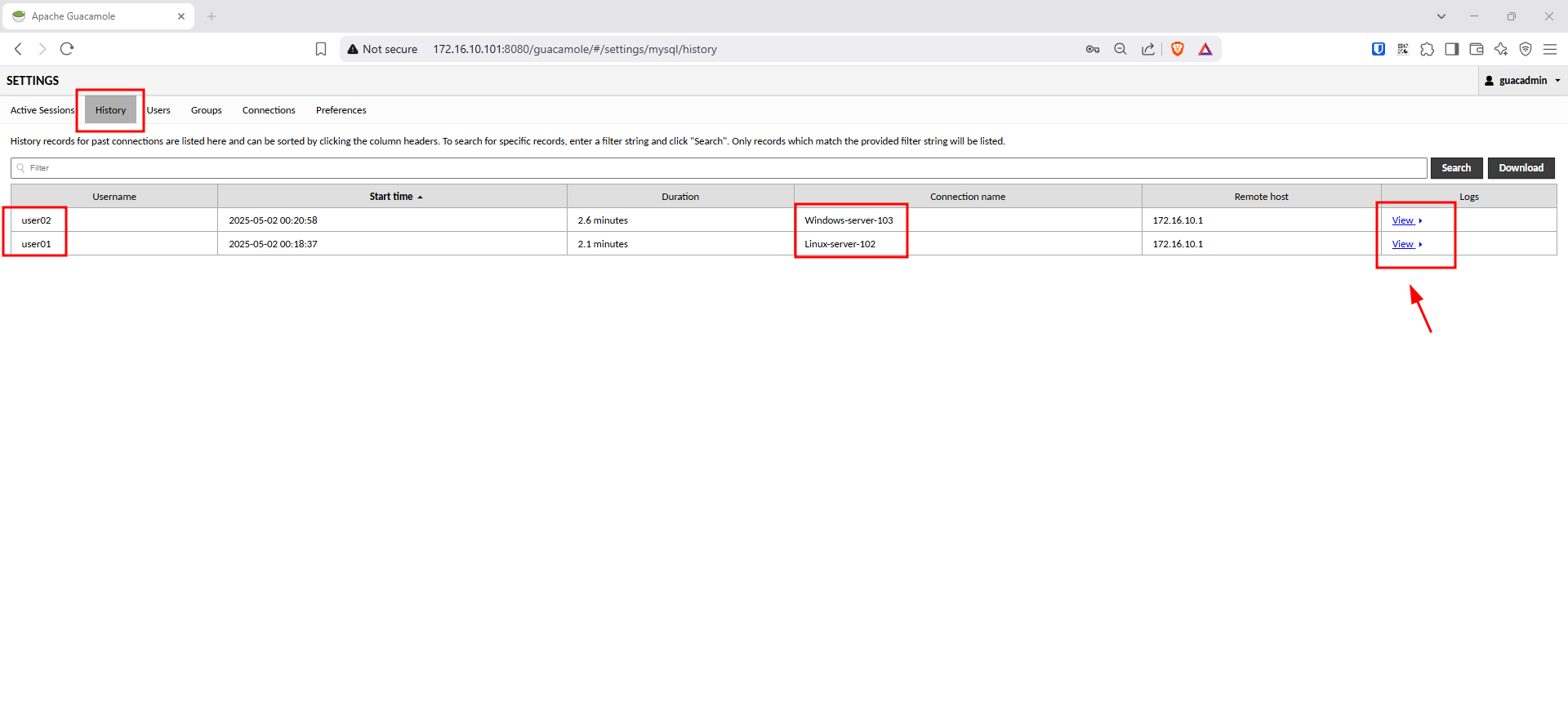Click the Filter input field
The width and height of the screenshot is (1568, 706).
719,168
